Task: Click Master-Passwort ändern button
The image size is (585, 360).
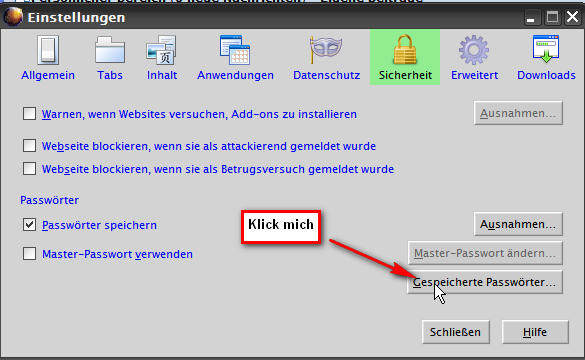Action: (485, 253)
